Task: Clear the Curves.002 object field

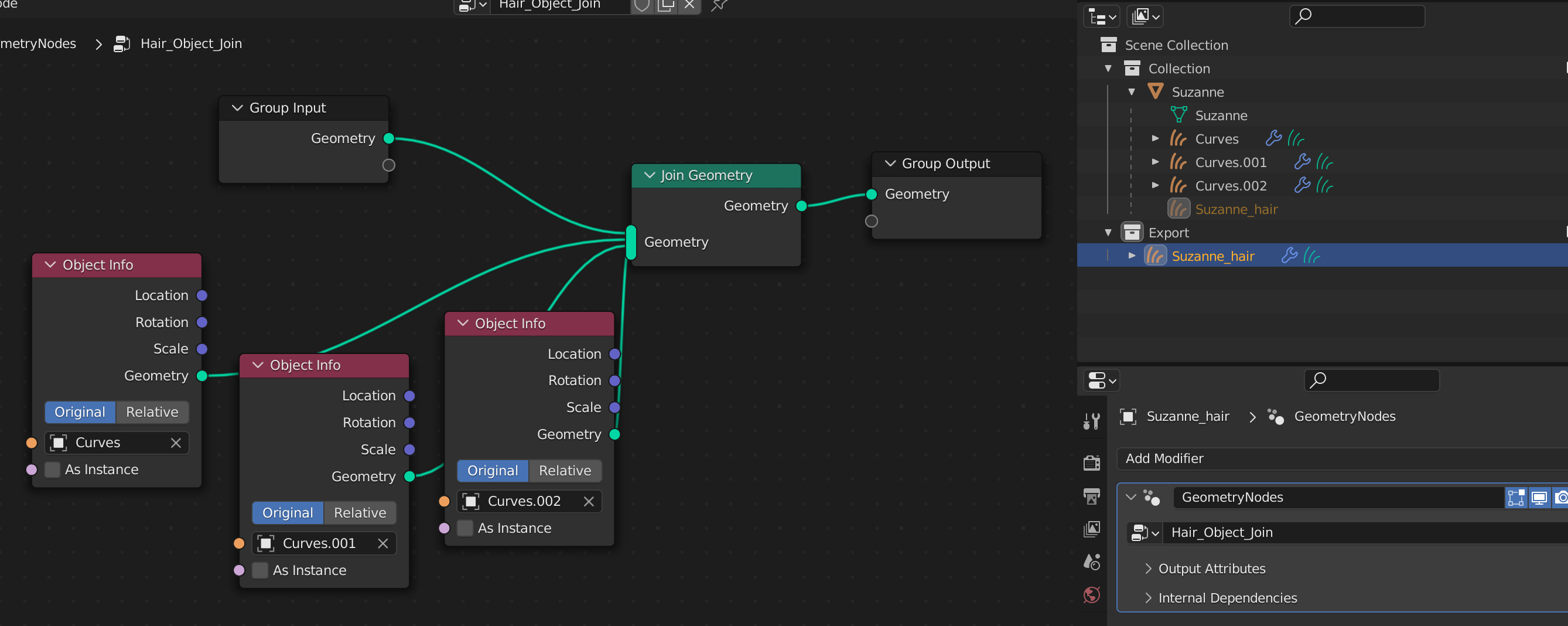Action: pos(589,501)
